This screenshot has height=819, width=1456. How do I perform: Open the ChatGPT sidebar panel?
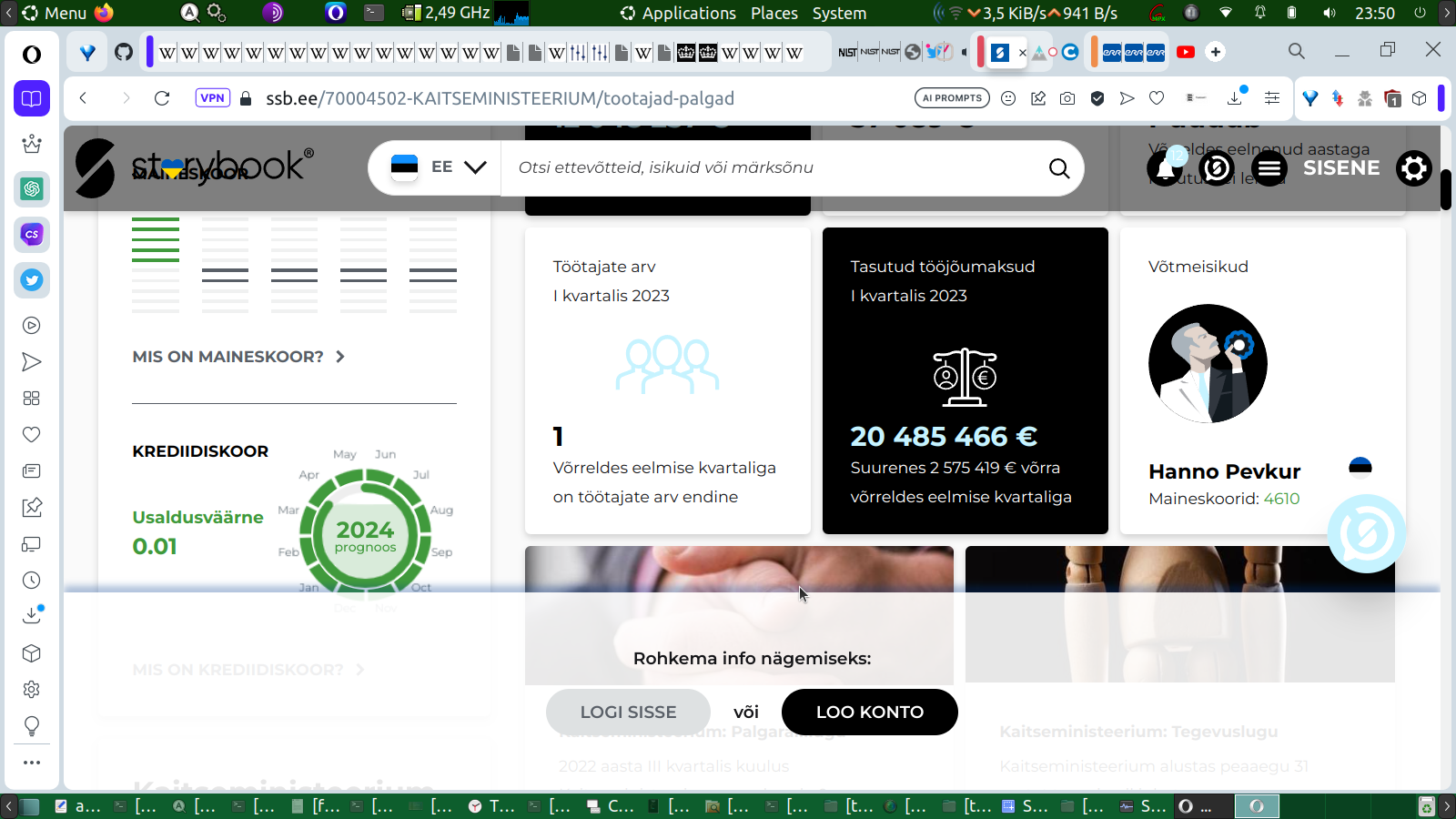(32, 189)
